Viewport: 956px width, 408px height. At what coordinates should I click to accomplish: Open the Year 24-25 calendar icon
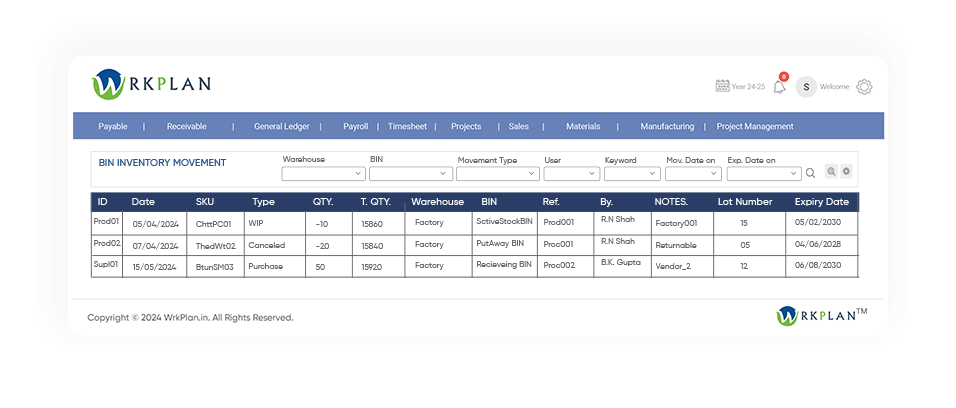(x=722, y=86)
